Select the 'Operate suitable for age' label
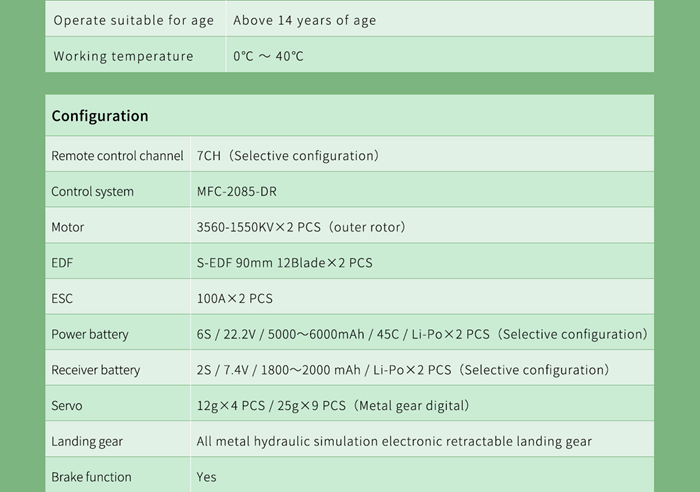The width and height of the screenshot is (700, 492). 133,20
